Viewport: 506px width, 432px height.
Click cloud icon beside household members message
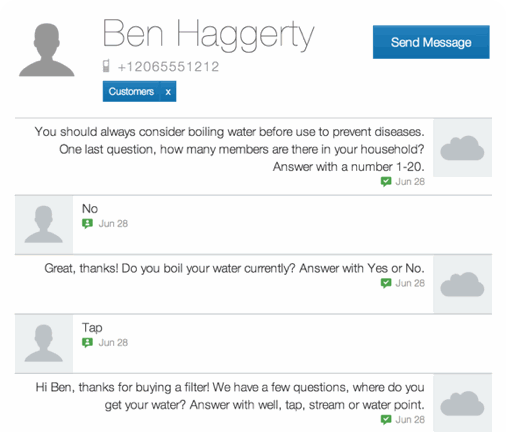[462, 148]
